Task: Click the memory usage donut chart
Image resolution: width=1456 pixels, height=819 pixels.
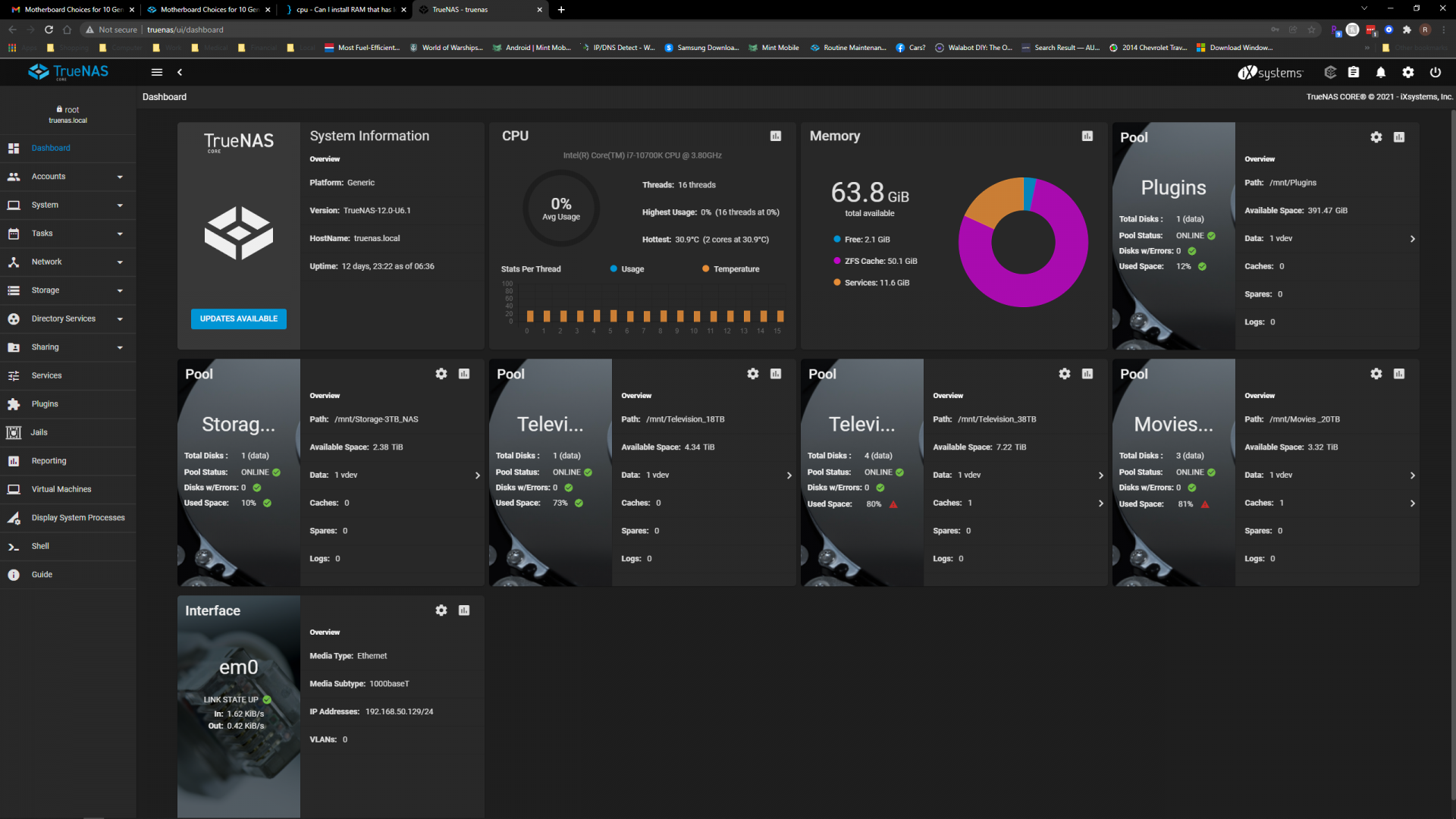Action: (1023, 243)
